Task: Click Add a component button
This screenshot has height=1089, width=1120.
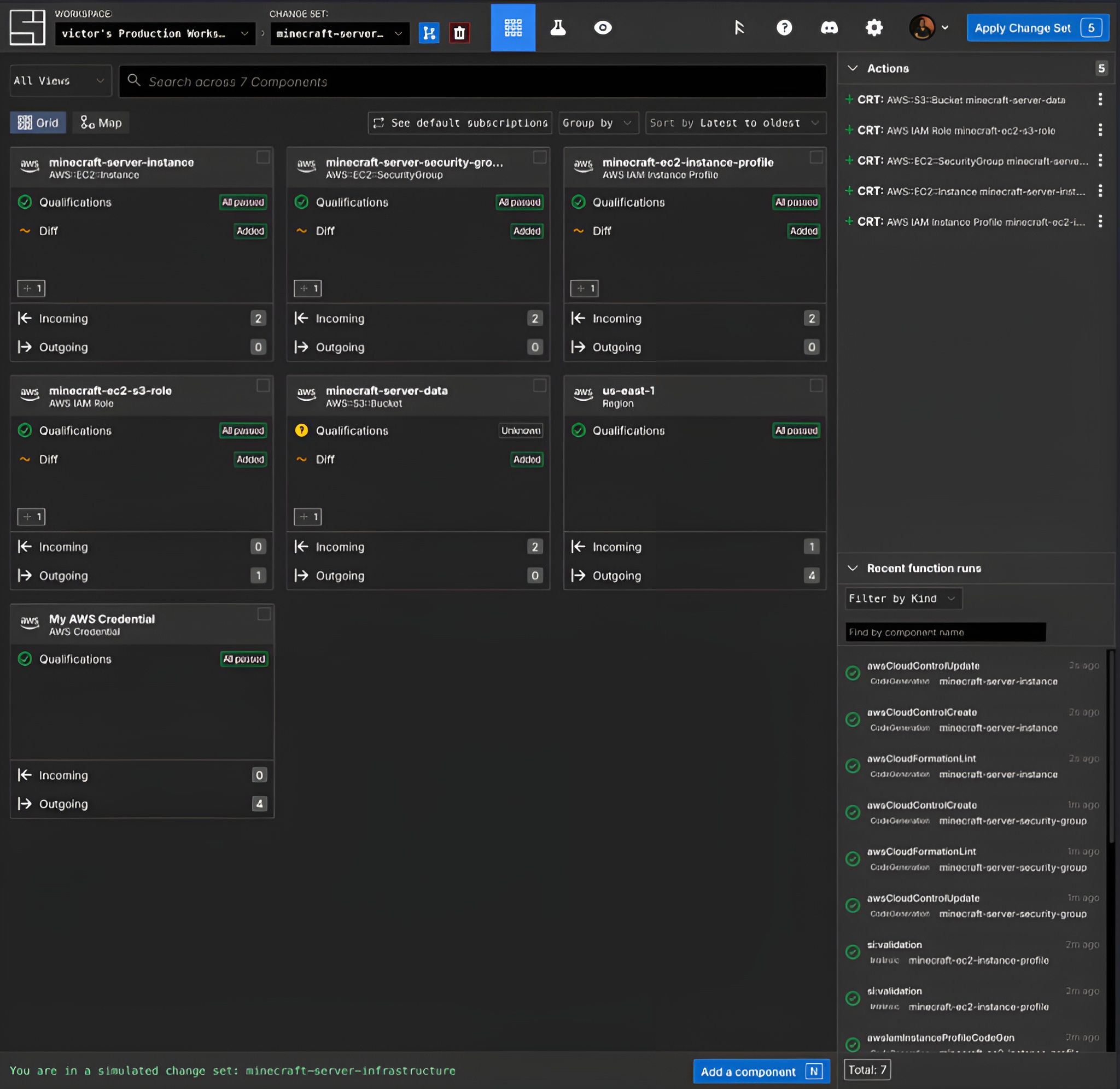Action: 761,1072
